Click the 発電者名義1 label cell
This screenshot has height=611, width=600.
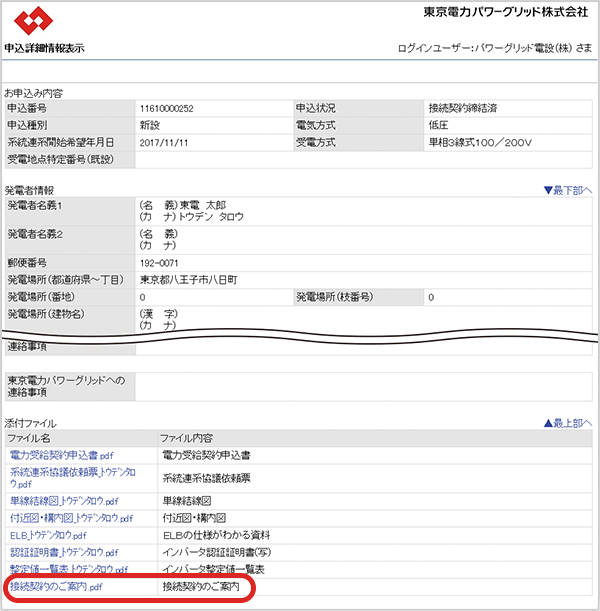pyautogui.click(x=70, y=211)
